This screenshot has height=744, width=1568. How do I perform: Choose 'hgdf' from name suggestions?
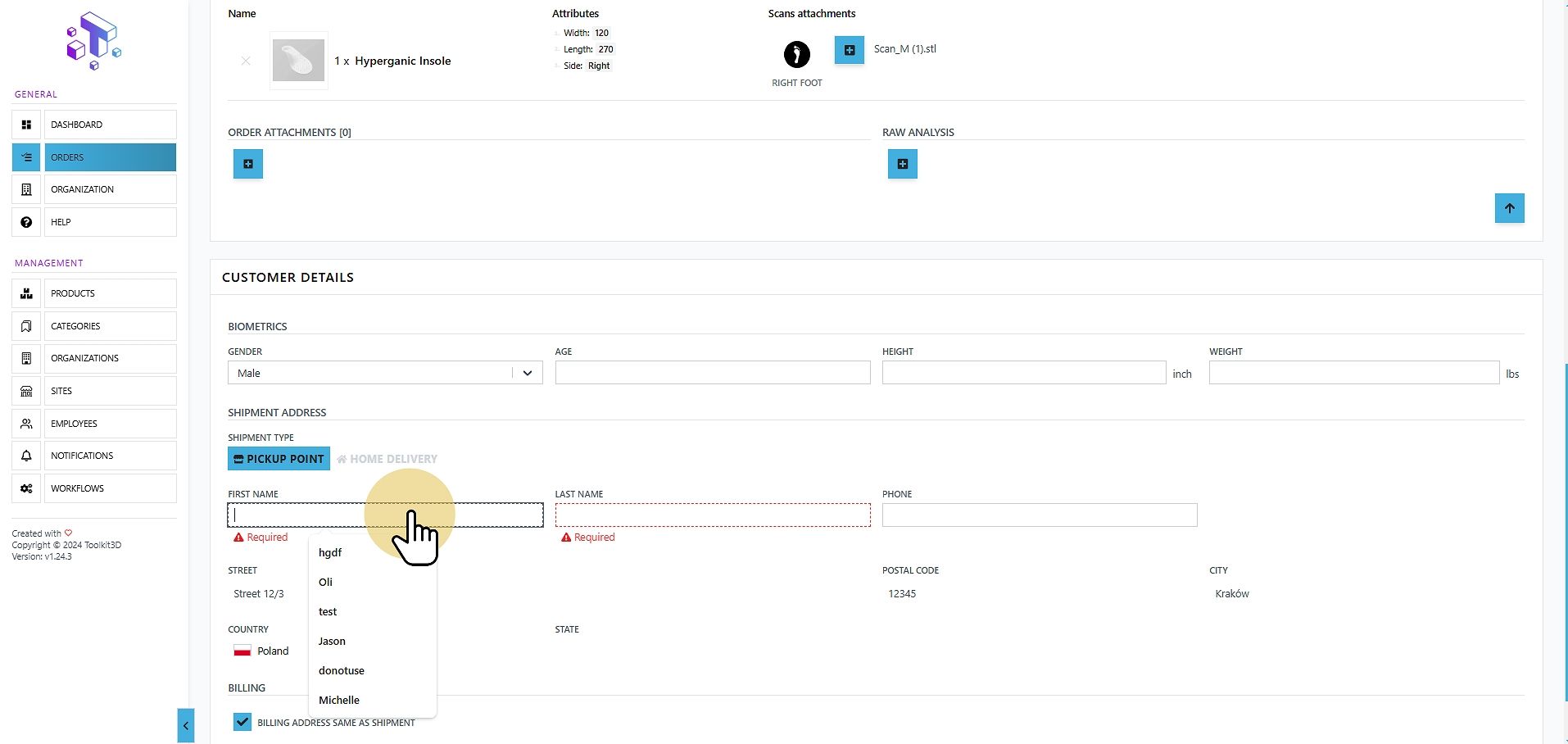[x=372, y=552]
